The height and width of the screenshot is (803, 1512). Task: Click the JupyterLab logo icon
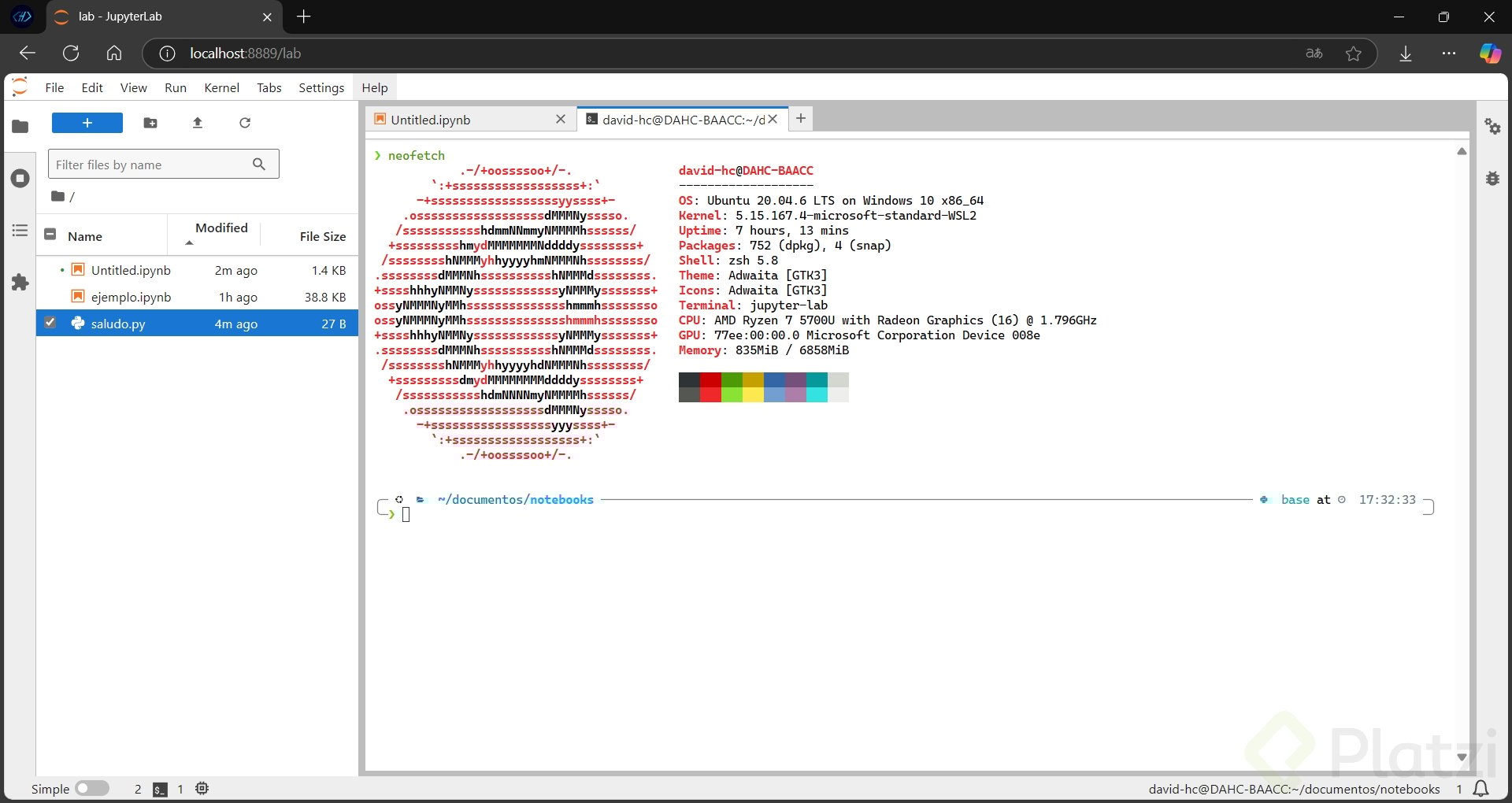coord(20,87)
